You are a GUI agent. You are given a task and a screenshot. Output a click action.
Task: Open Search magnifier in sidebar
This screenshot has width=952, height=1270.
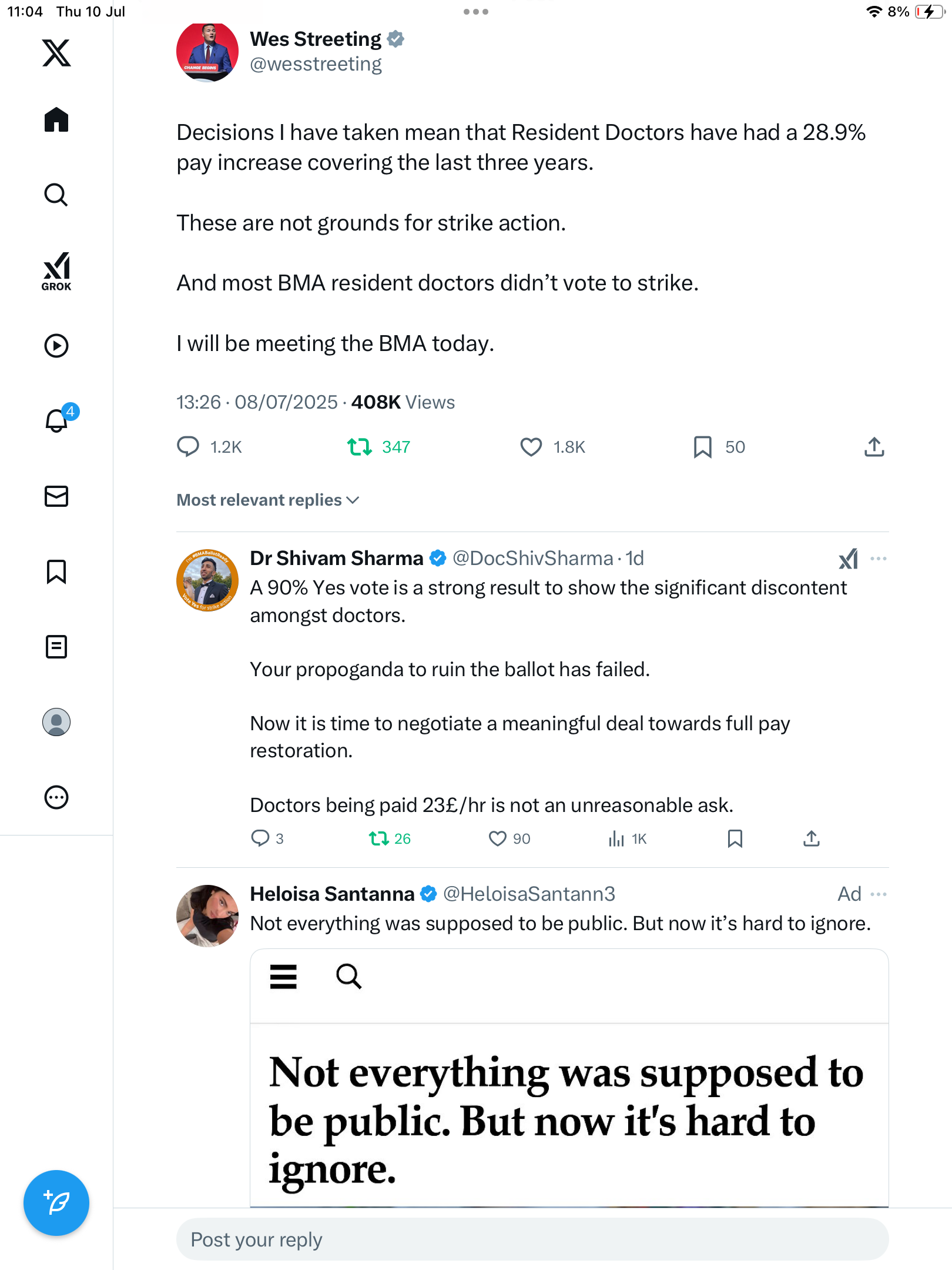click(x=56, y=195)
